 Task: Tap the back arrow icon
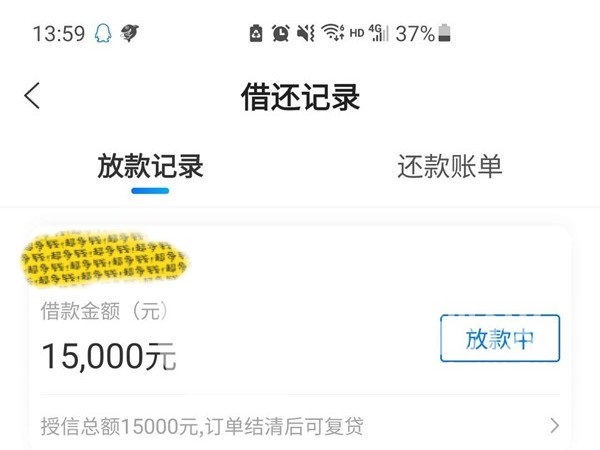pos(32,96)
